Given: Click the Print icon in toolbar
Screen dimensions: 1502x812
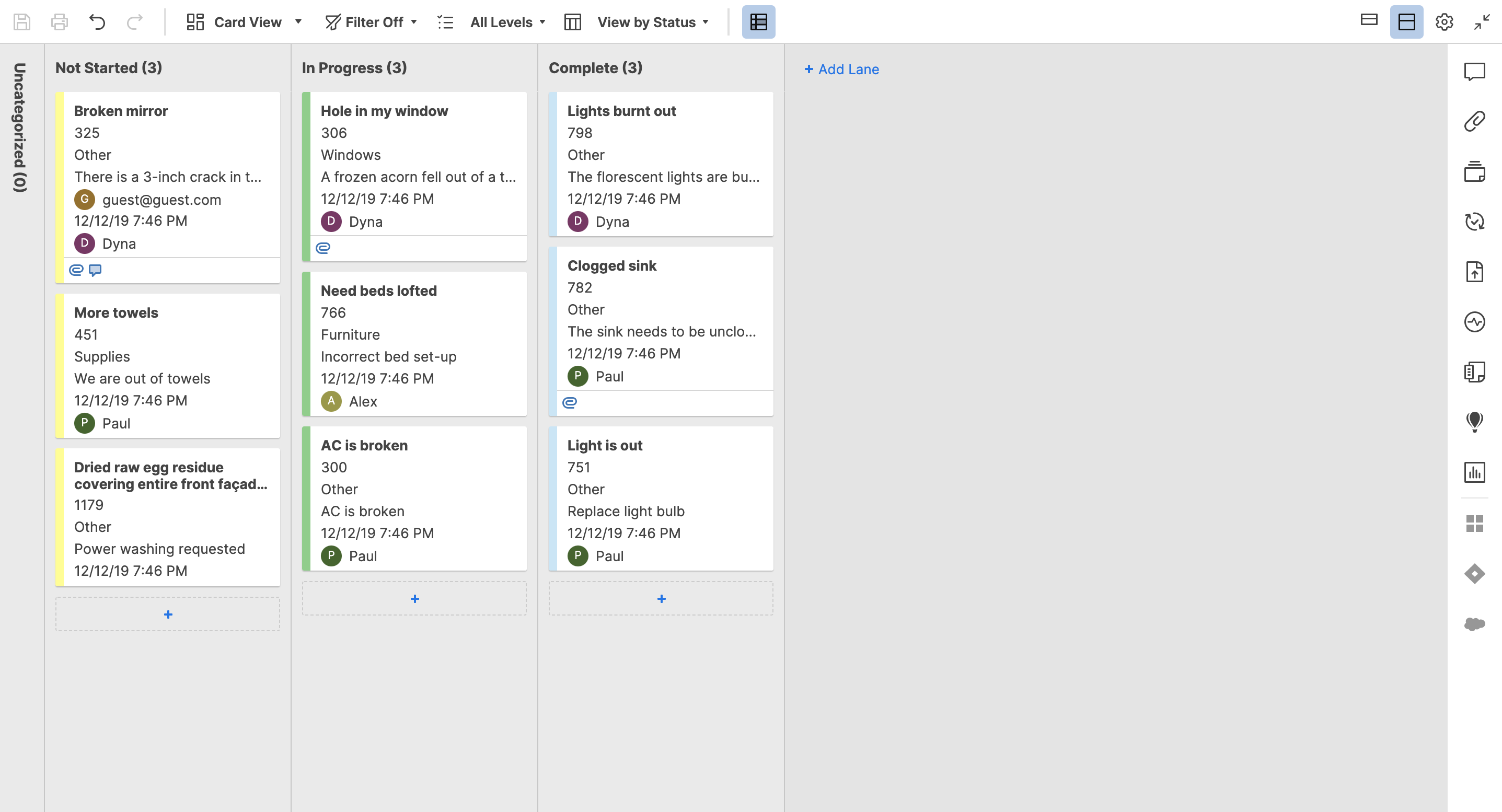Looking at the screenshot, I should (x=60, y=22).
